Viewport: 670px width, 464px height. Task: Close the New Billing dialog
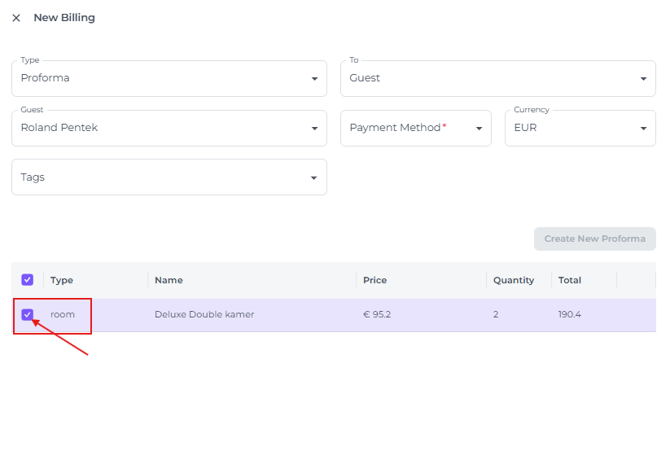(16, 18)
